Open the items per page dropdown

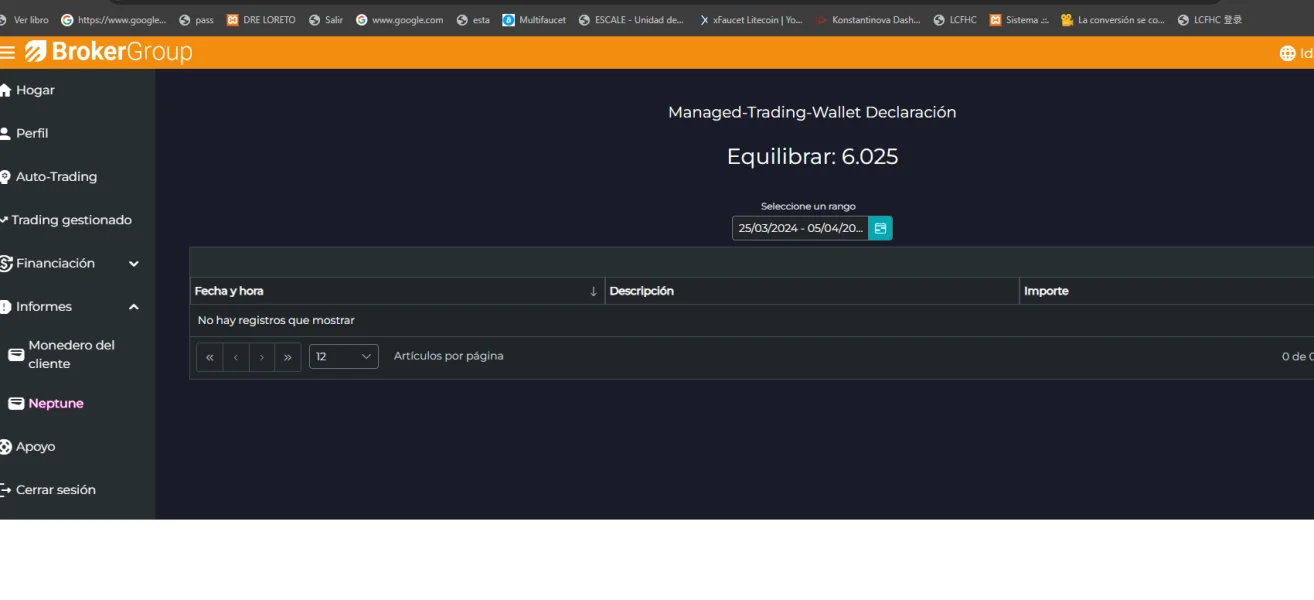[343, 357]
